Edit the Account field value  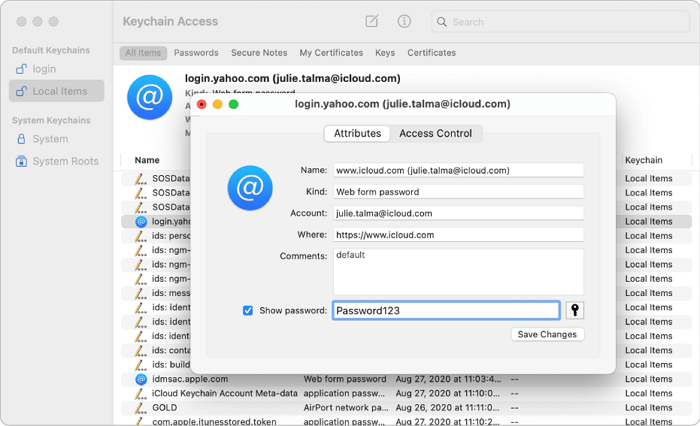pyautogui.click(x=457, y=213)
